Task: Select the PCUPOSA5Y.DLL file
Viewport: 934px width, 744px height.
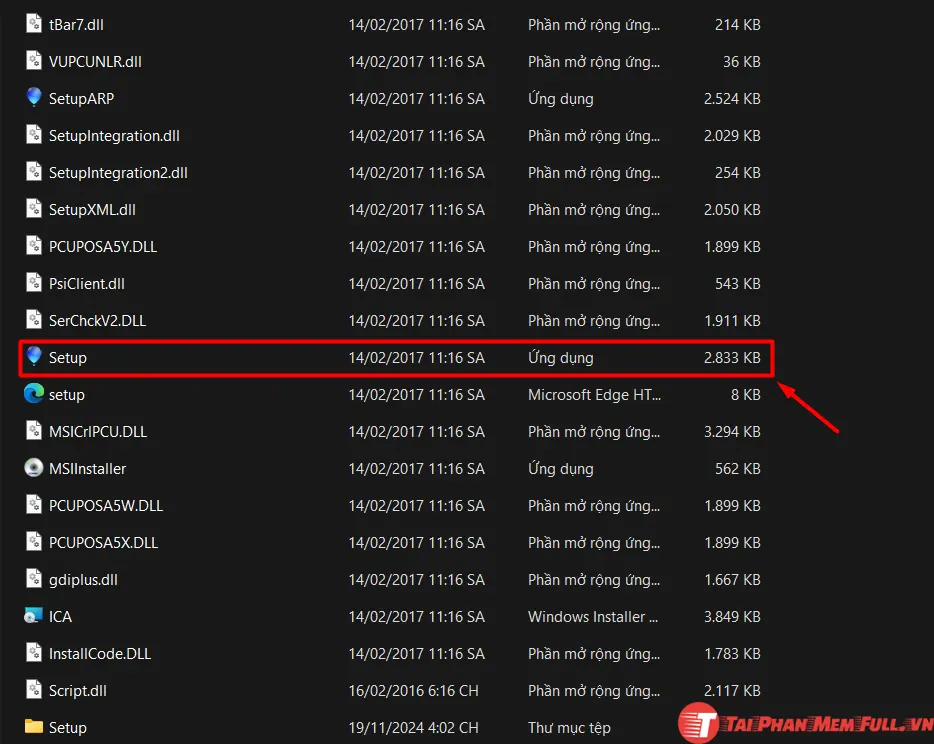Action: click(x=102, y=246)
